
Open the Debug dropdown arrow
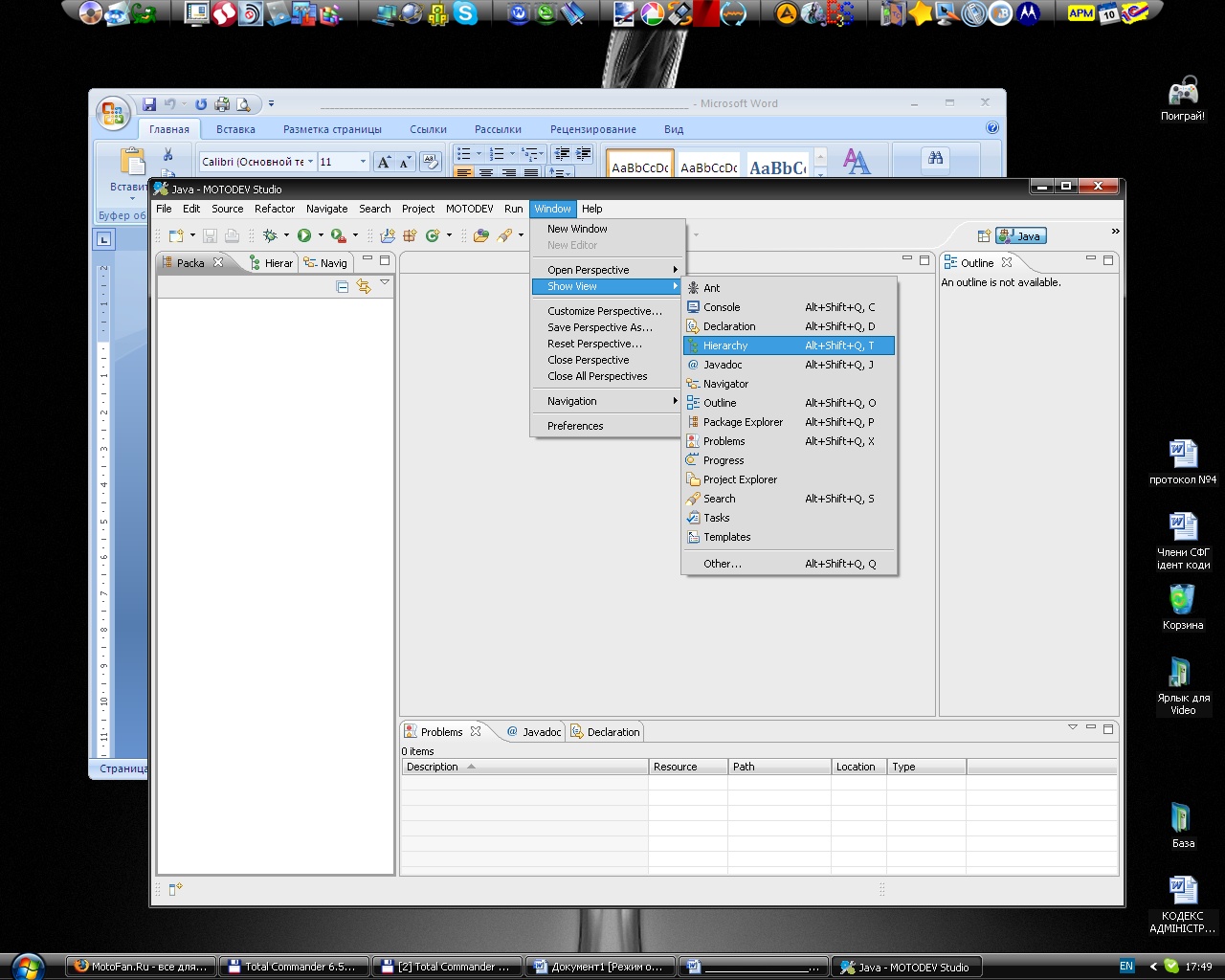coord(286,235)
